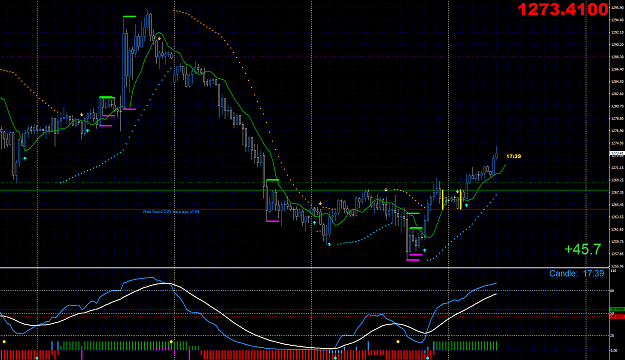Click the red 1273.4100 price readout
This screenshot has height=360, width=625.
pos(562,10)
